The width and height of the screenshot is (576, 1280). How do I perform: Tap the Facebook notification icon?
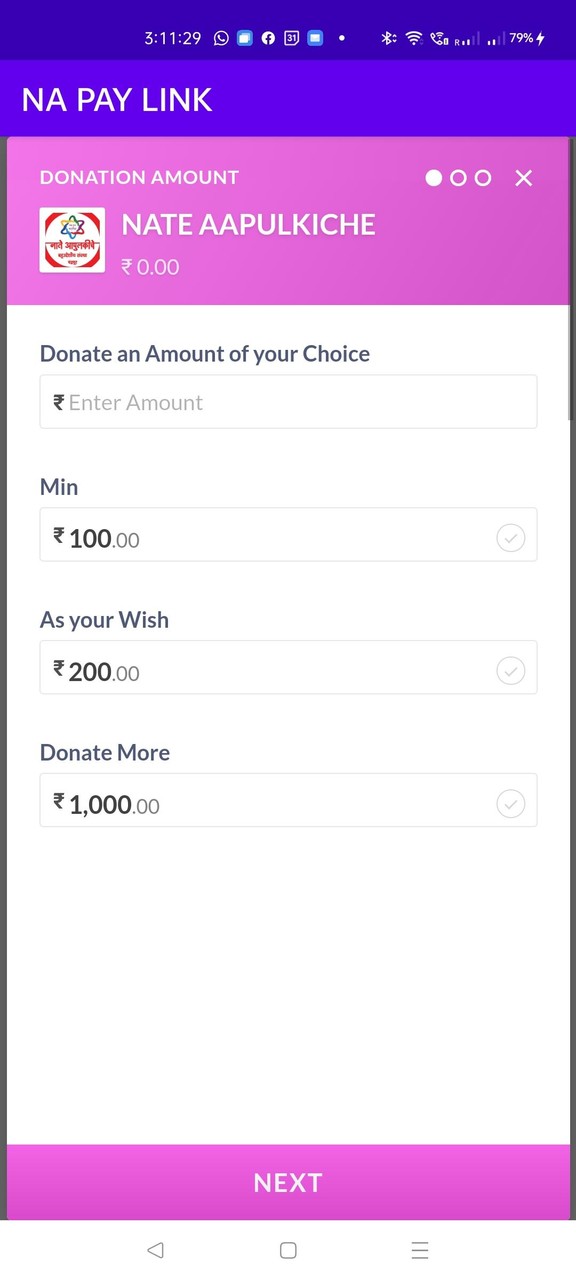[267, 37]
